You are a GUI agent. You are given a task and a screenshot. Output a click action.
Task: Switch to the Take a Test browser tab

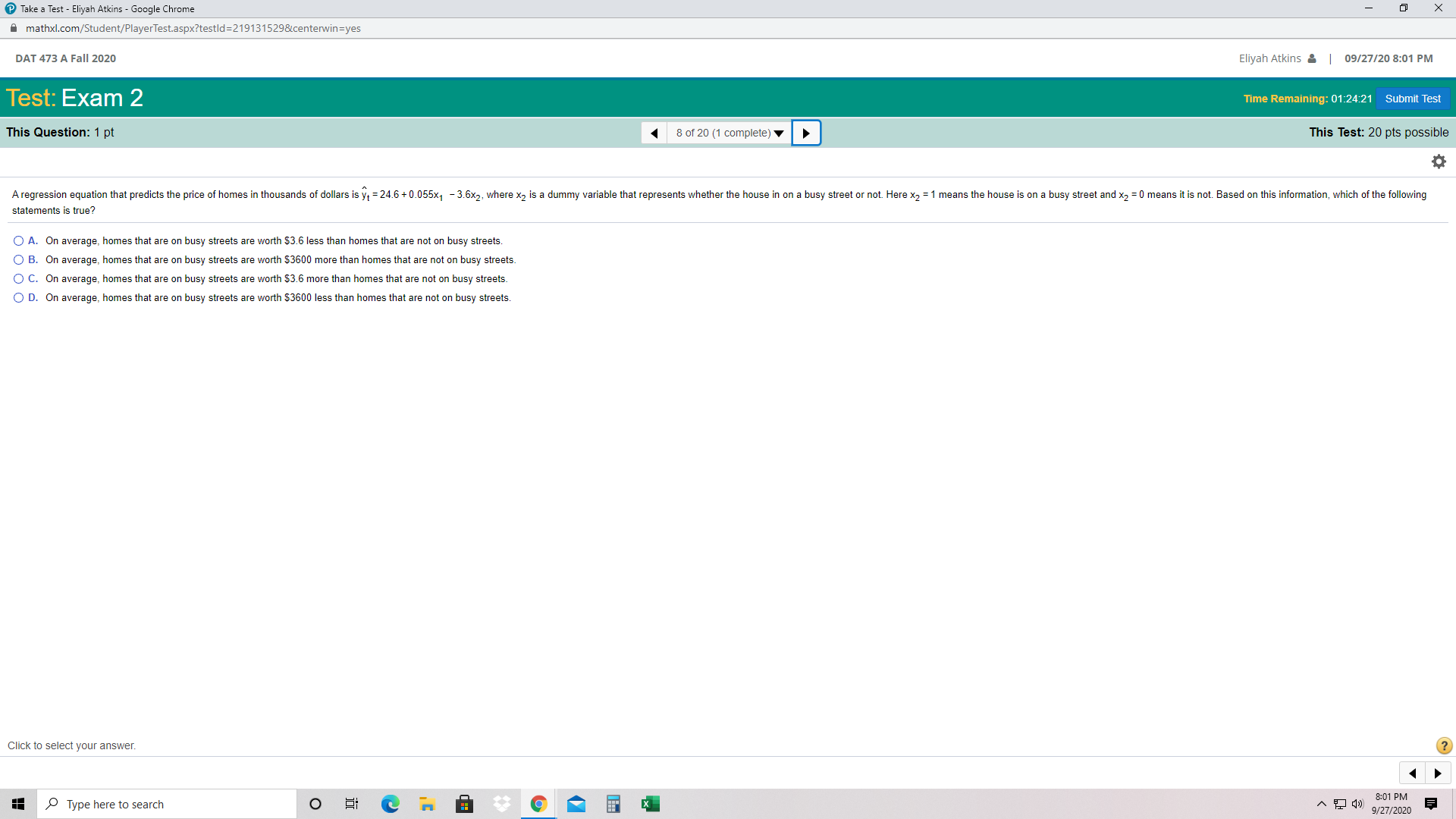coord(99,8)
